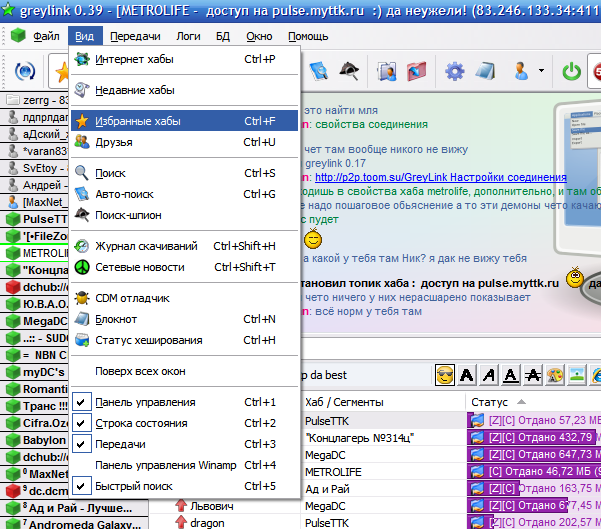Screen dimensions: 601x529
Task: Open the Окно menu
Action: click(259, 36)
